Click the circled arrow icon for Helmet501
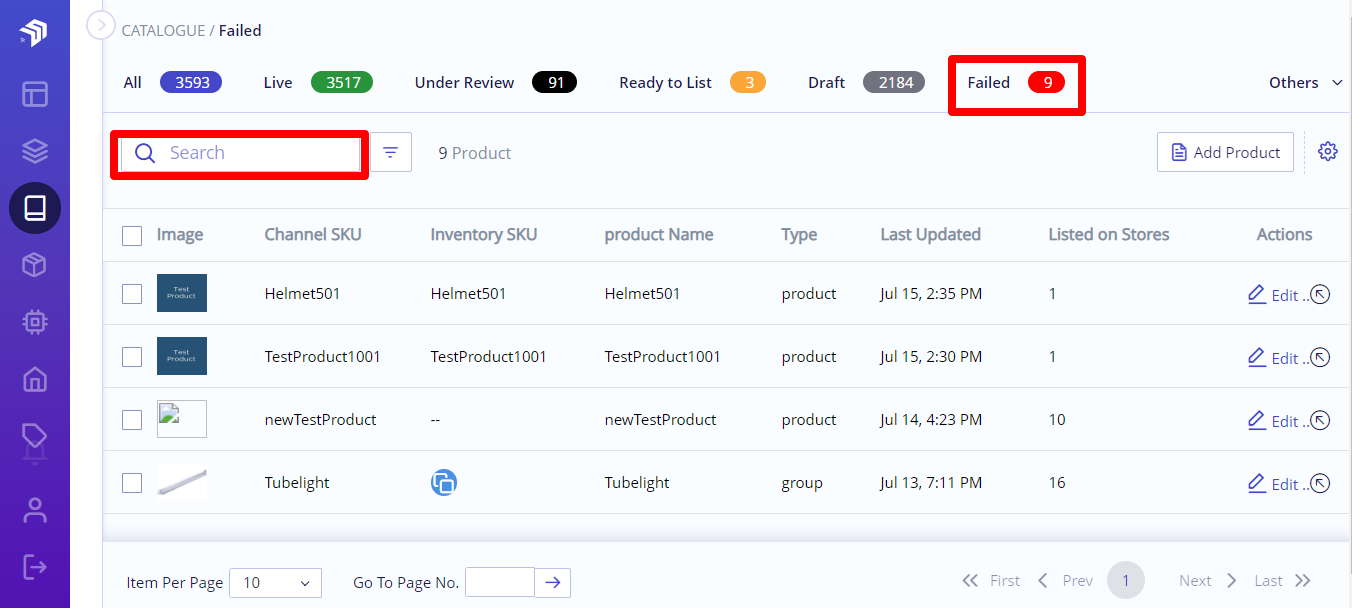Screen dimensions: 1352x608 [1320, 294]
